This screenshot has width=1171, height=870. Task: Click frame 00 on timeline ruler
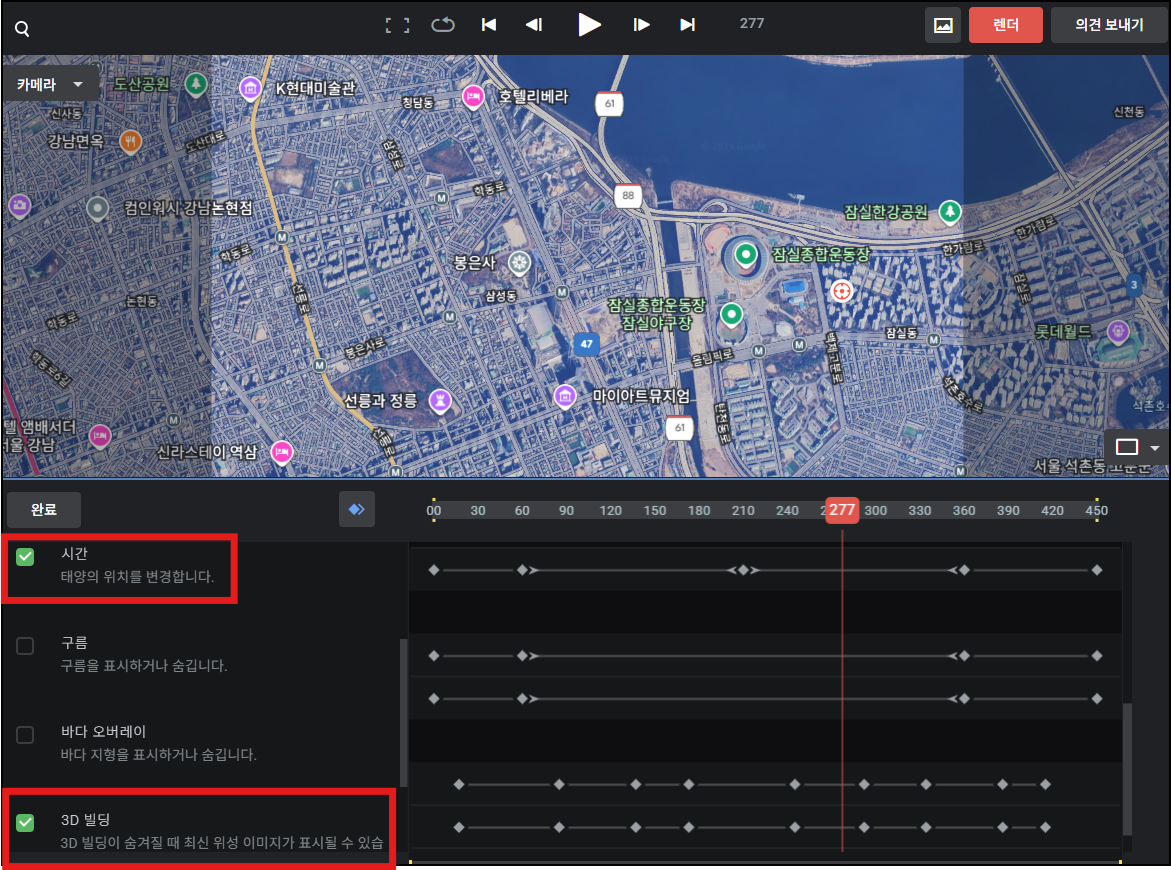pos(434,511)
